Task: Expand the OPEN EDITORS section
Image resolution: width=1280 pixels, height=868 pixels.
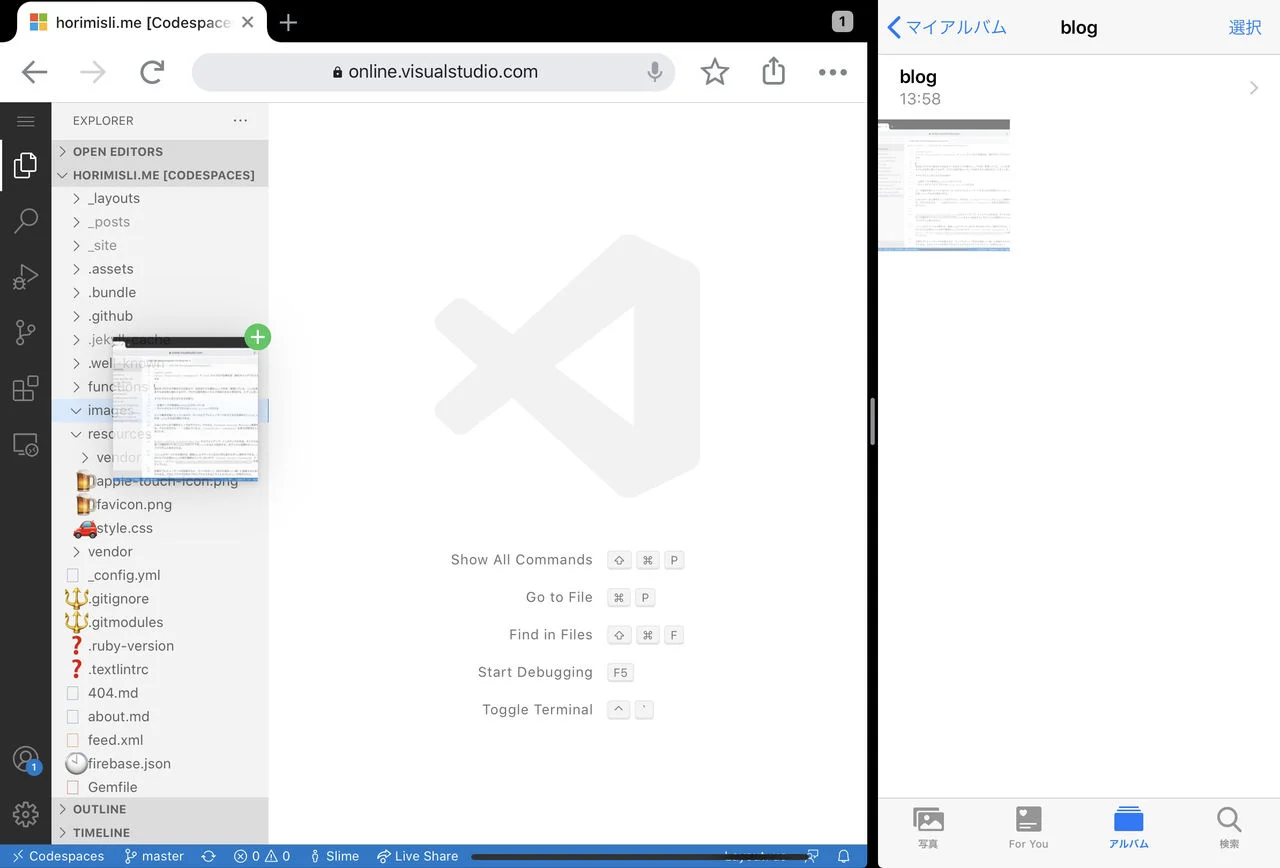Action: [160, 152]
